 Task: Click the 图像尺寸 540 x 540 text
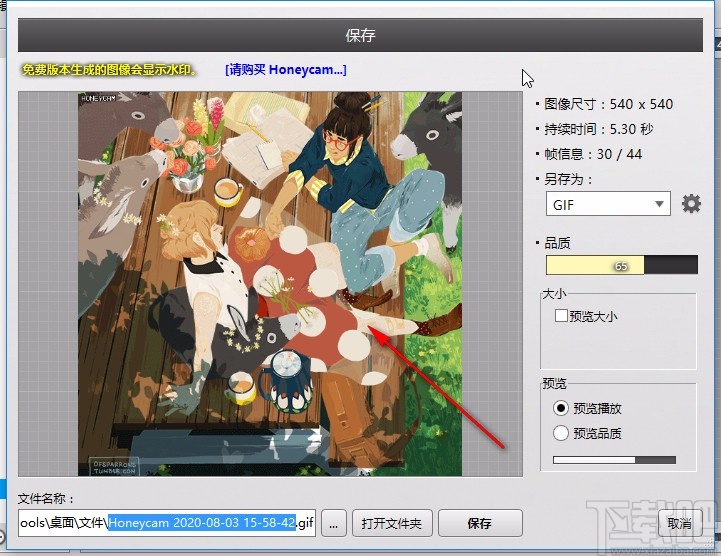click(x=608, y=104)
